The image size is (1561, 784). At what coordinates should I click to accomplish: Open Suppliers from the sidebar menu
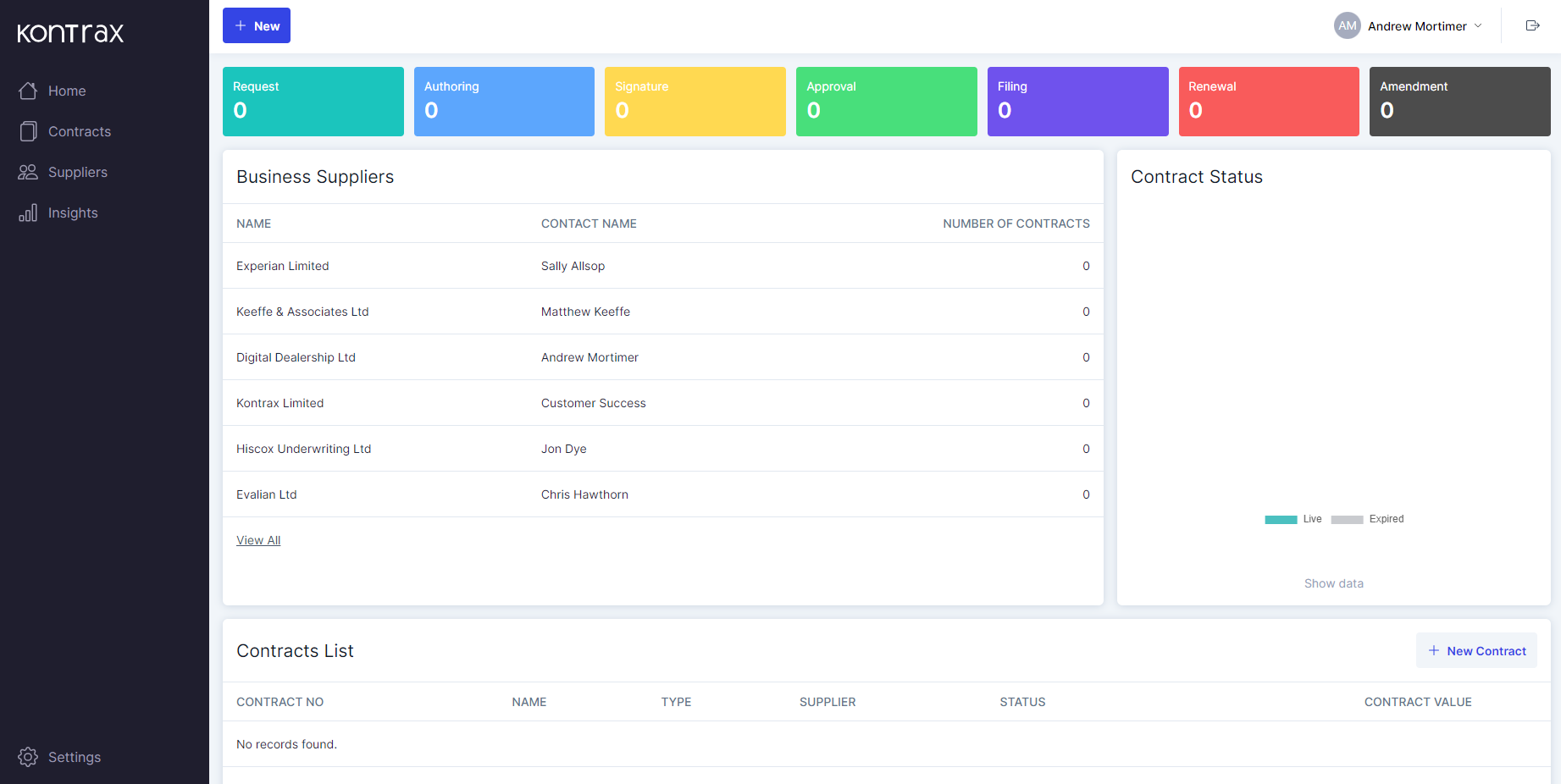pos(75,172)
